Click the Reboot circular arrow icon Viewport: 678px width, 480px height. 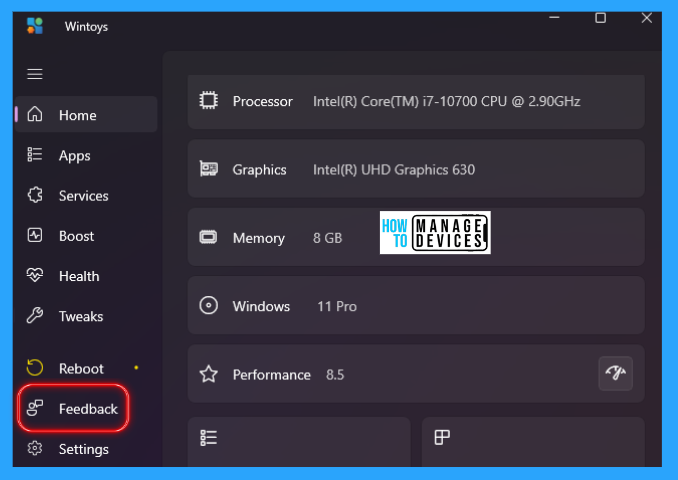[x=35, y=368]
